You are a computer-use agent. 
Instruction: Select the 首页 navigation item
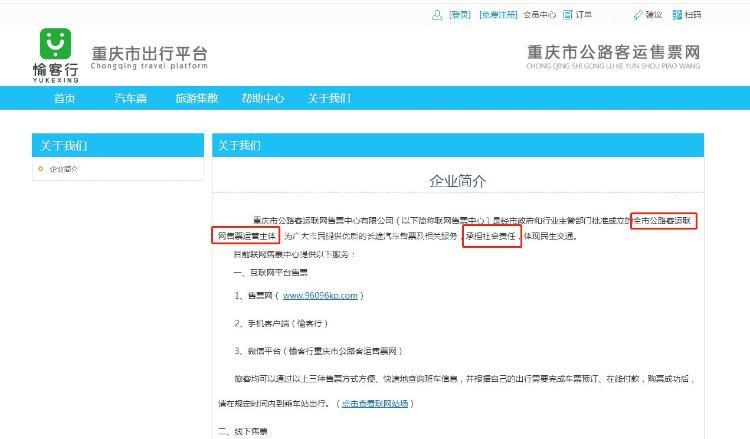coord(65,98)
